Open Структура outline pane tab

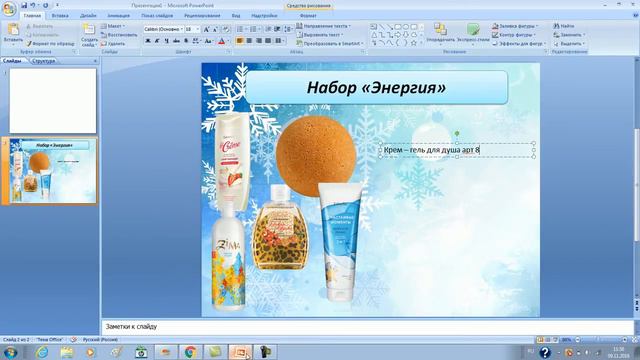pos(43,61)
